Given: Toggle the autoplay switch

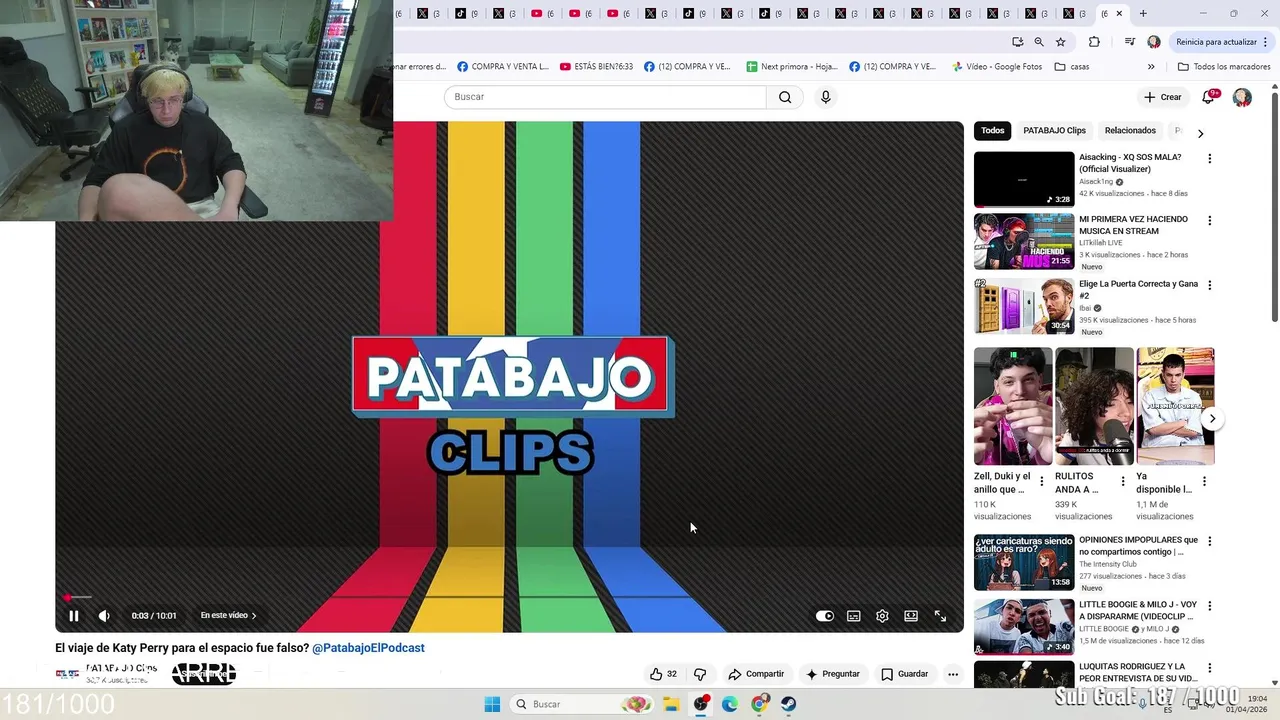Looking at the screenshot, I should [x=824, y=616].
